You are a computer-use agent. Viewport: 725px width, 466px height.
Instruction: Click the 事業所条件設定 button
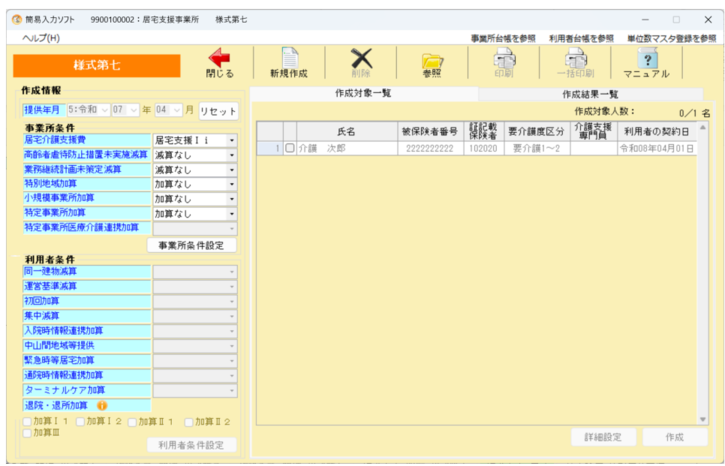(191, 245)
